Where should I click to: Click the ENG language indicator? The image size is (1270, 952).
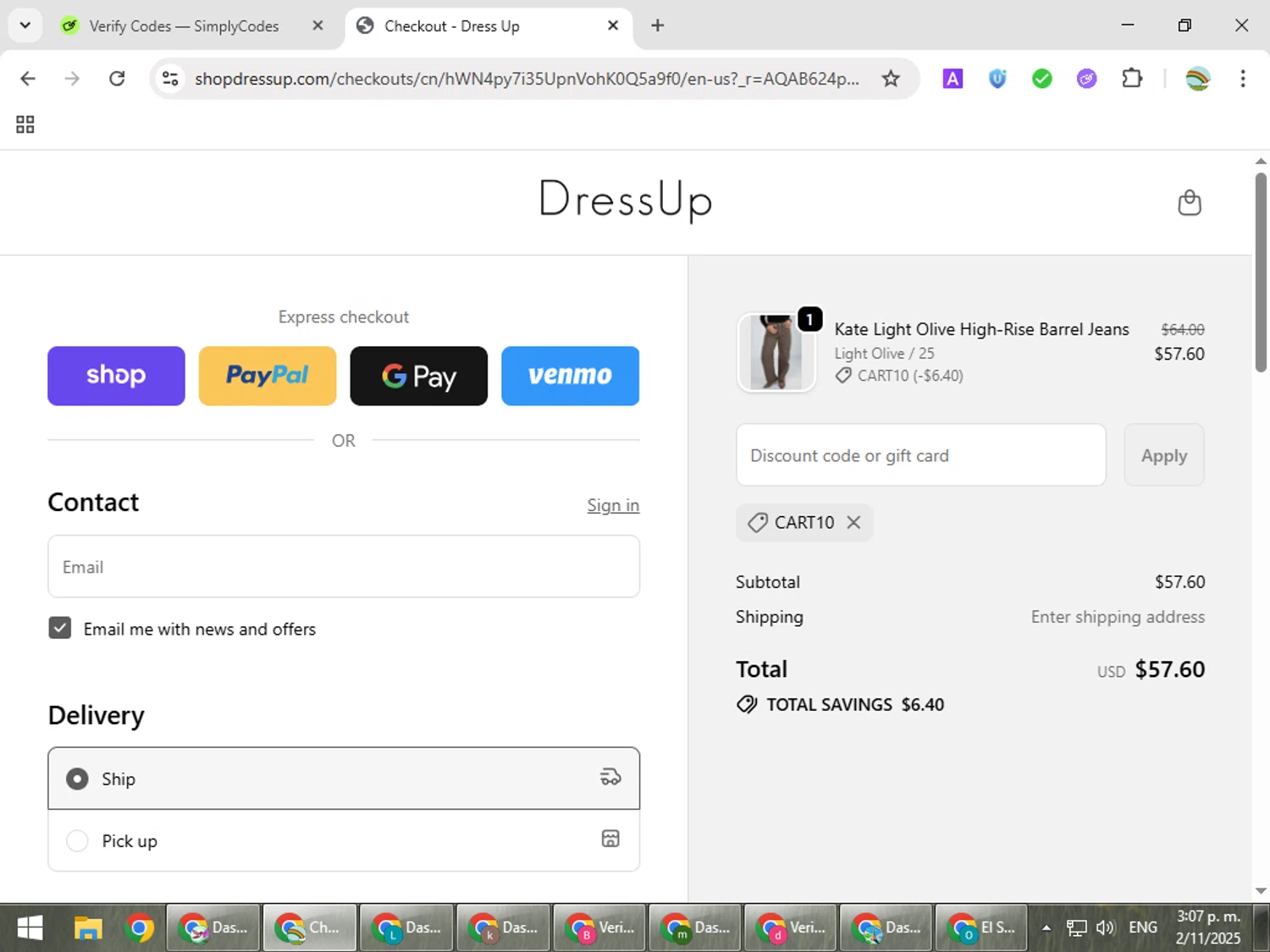1143,928
